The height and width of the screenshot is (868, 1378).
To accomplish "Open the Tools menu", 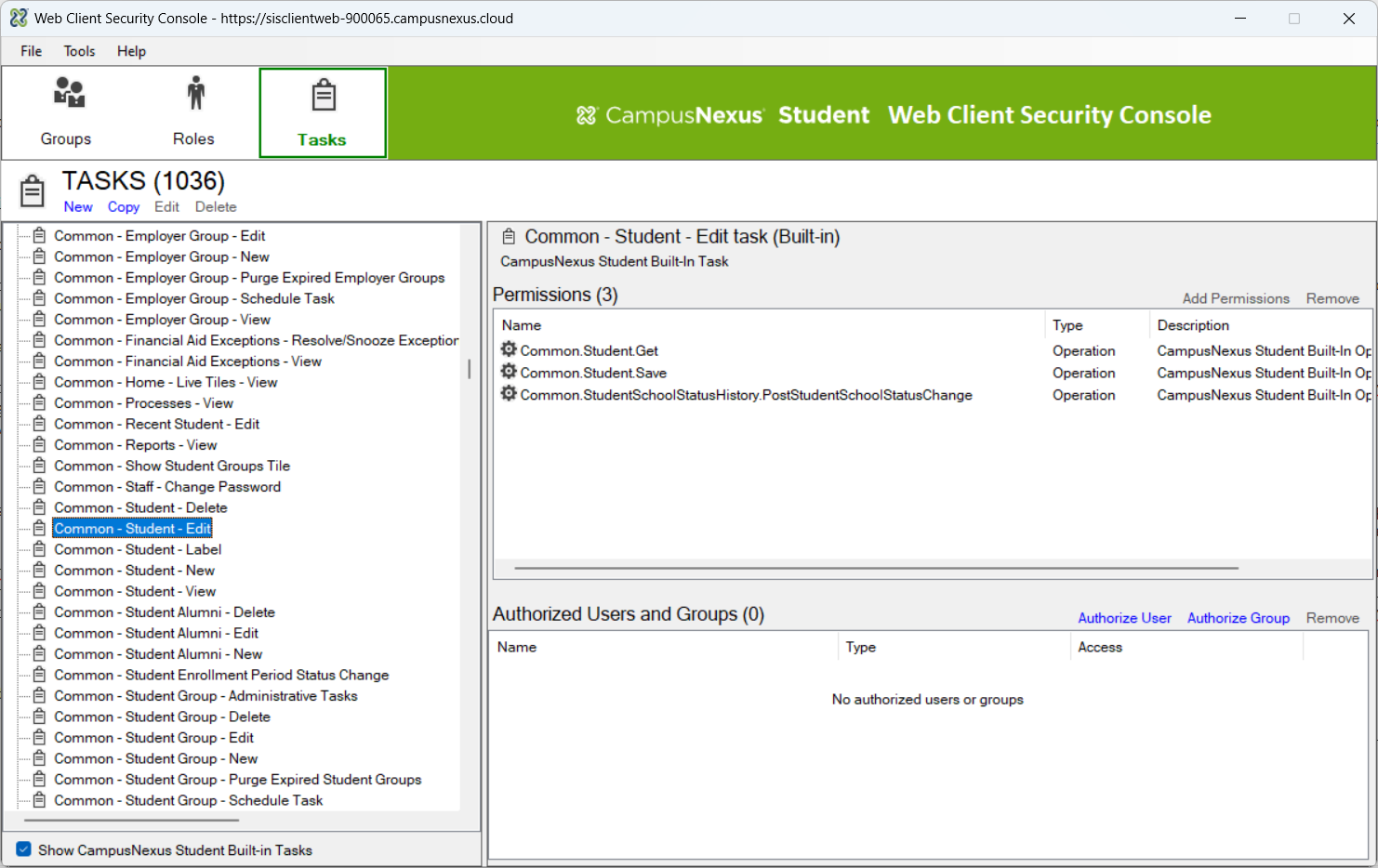I will (x=79, y=51).
